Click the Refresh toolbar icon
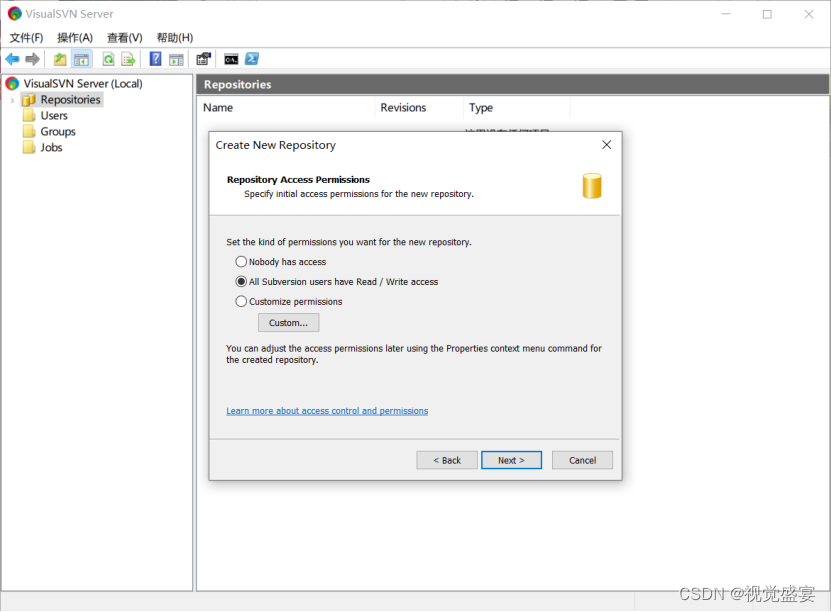Viewport: 831px width, 612px height. pyautogui.click(x=108, y=59)
